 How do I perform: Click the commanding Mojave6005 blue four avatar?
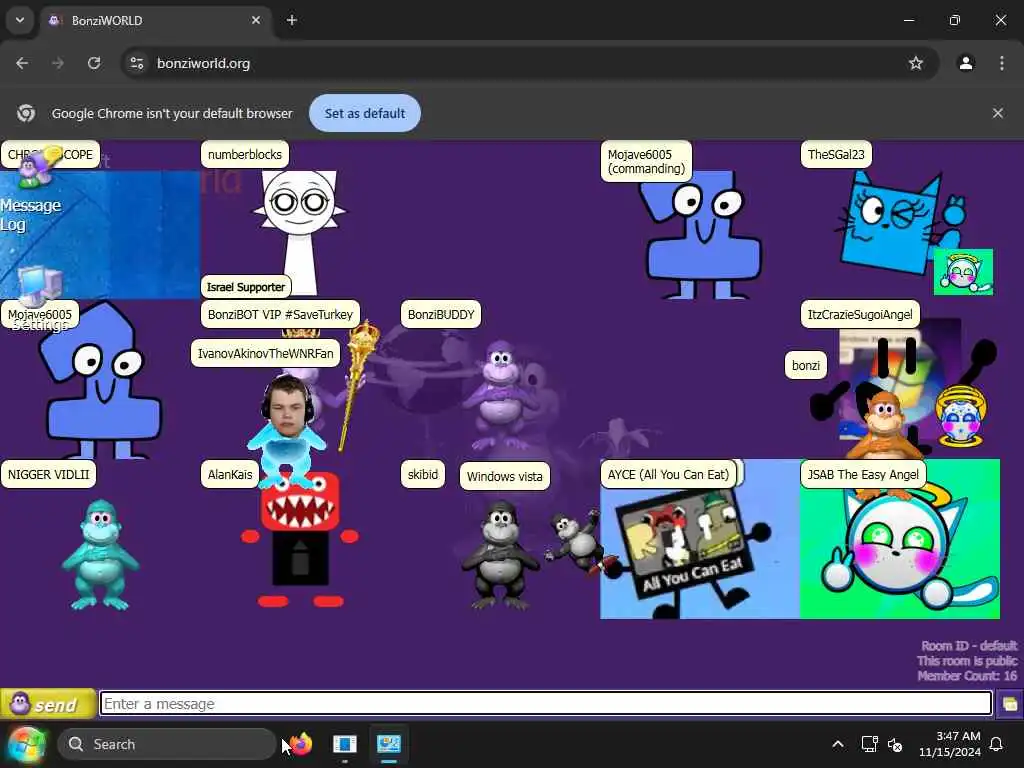coord(704,236)
